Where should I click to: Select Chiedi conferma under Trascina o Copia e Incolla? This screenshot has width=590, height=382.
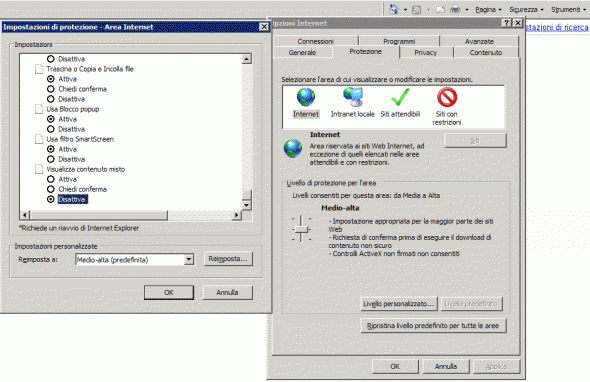tap(51, 89)
